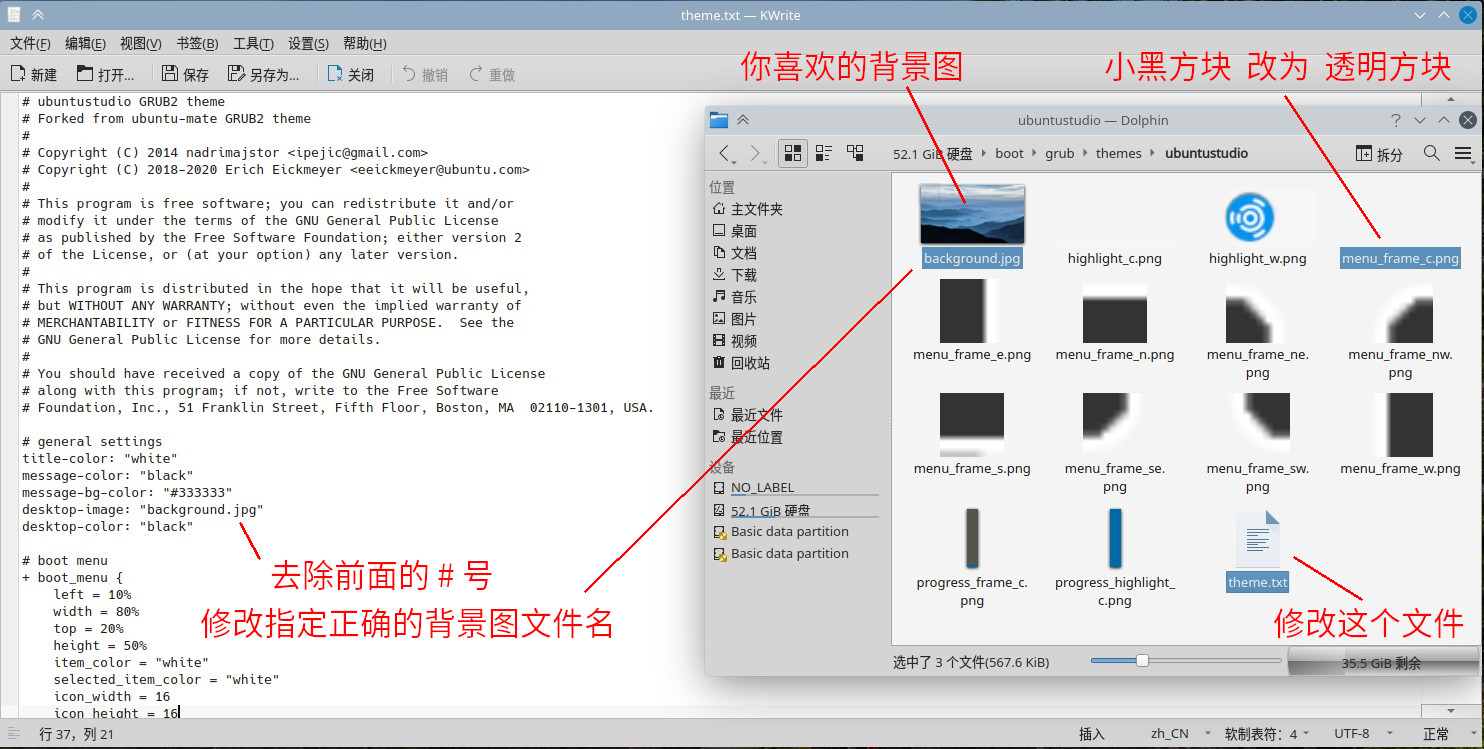Select background.jpg thumbnail in Dolphin
Image resolution: width=1484 pixels, height=749 pixels.
coord(972,214)
